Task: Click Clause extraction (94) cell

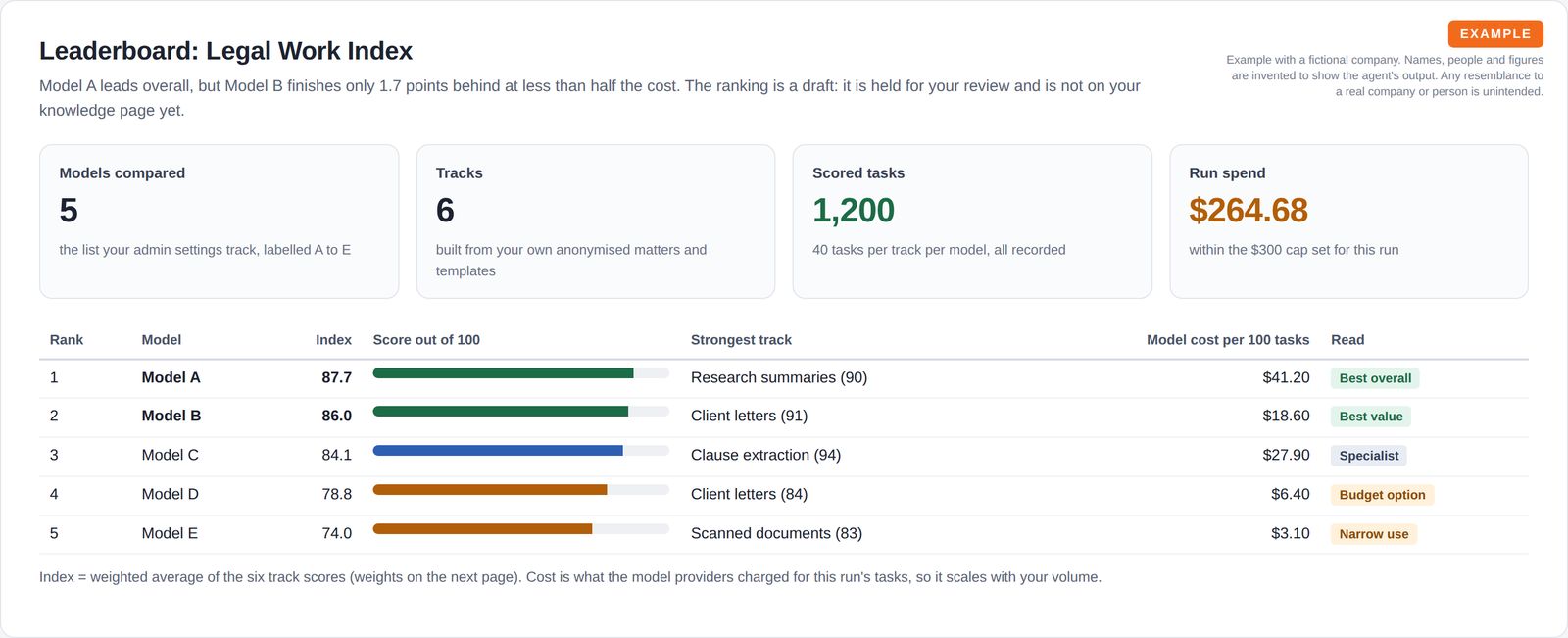Action: point(765,455)
